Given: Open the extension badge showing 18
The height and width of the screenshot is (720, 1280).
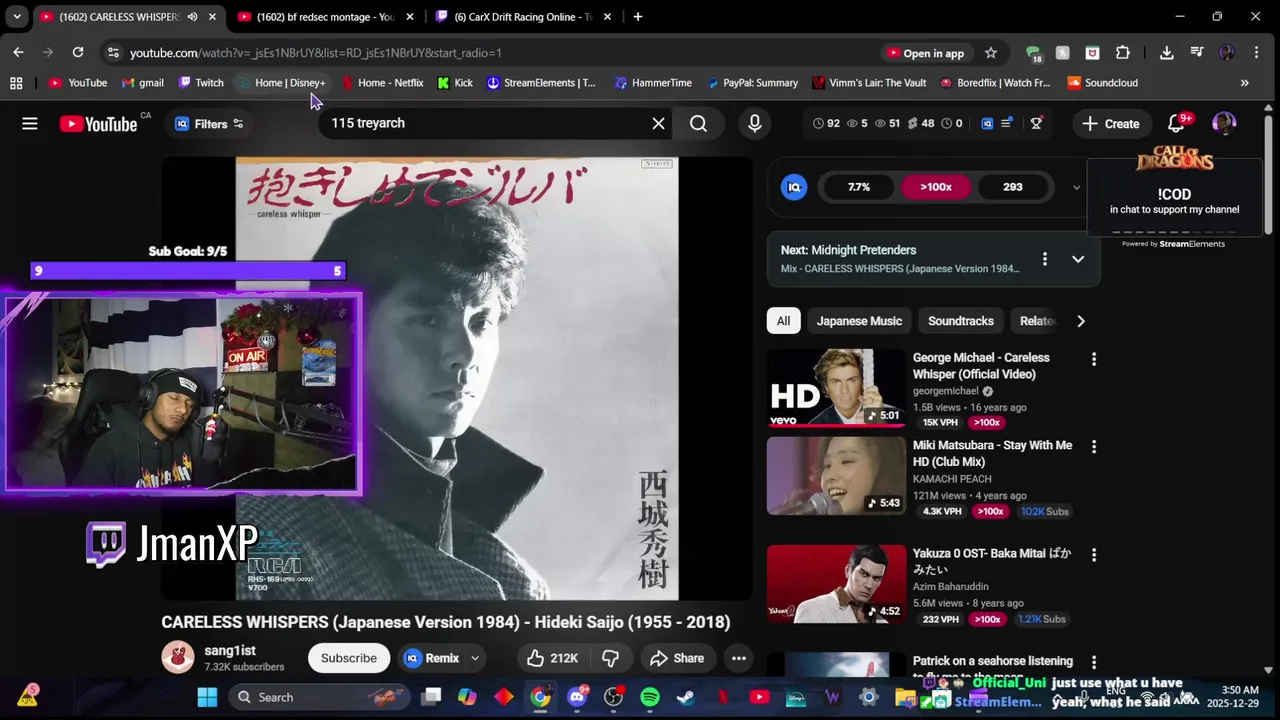Looking at the screenshot, I should click(1034, 53).
